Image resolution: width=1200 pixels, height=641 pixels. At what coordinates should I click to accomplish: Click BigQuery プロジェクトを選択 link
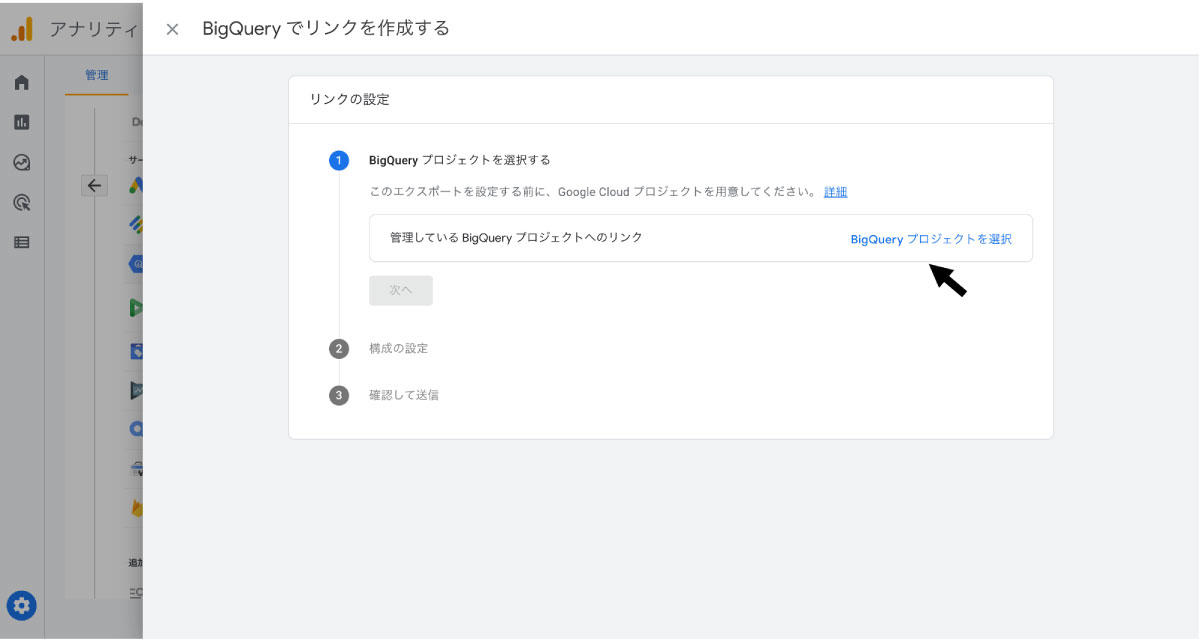pyautogui.click(x=931, y=239)
